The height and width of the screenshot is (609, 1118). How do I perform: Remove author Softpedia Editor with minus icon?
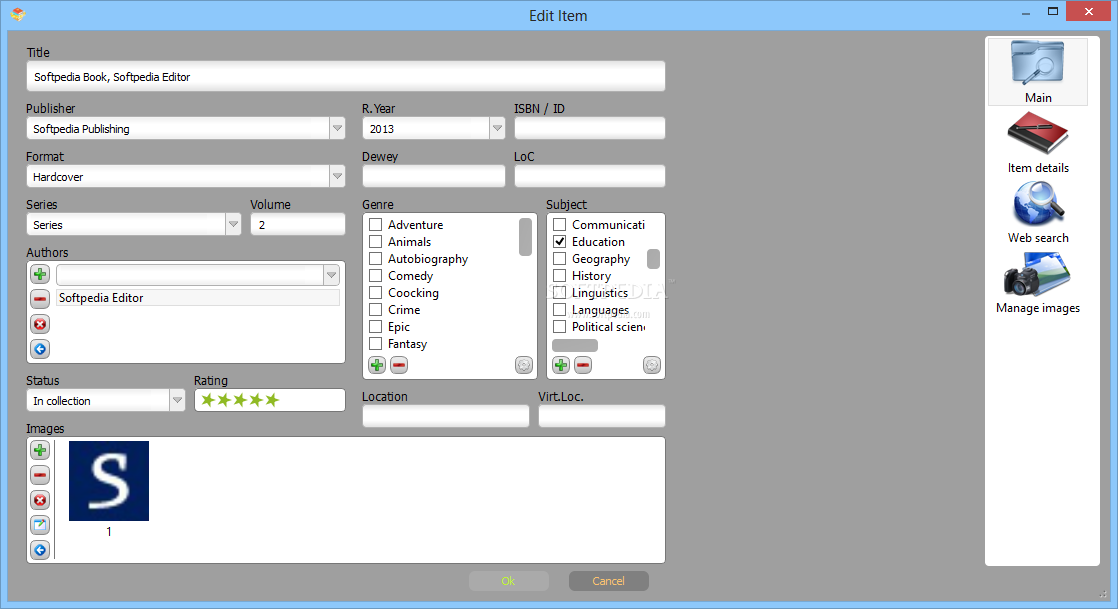click(40, 299)
